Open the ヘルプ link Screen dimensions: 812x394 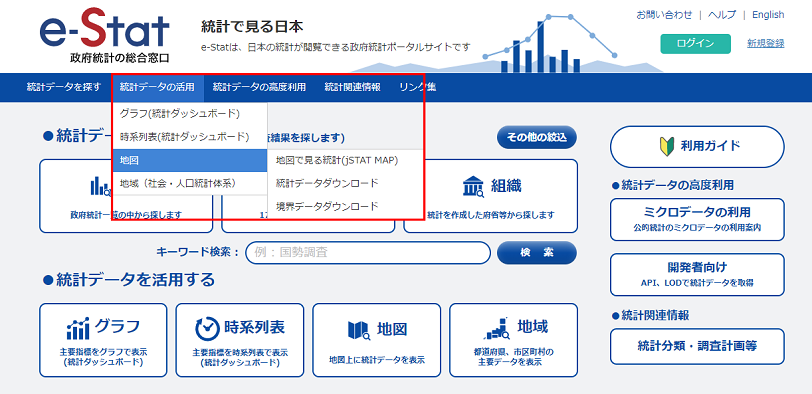pyautogui.click(x=722, y=15)
